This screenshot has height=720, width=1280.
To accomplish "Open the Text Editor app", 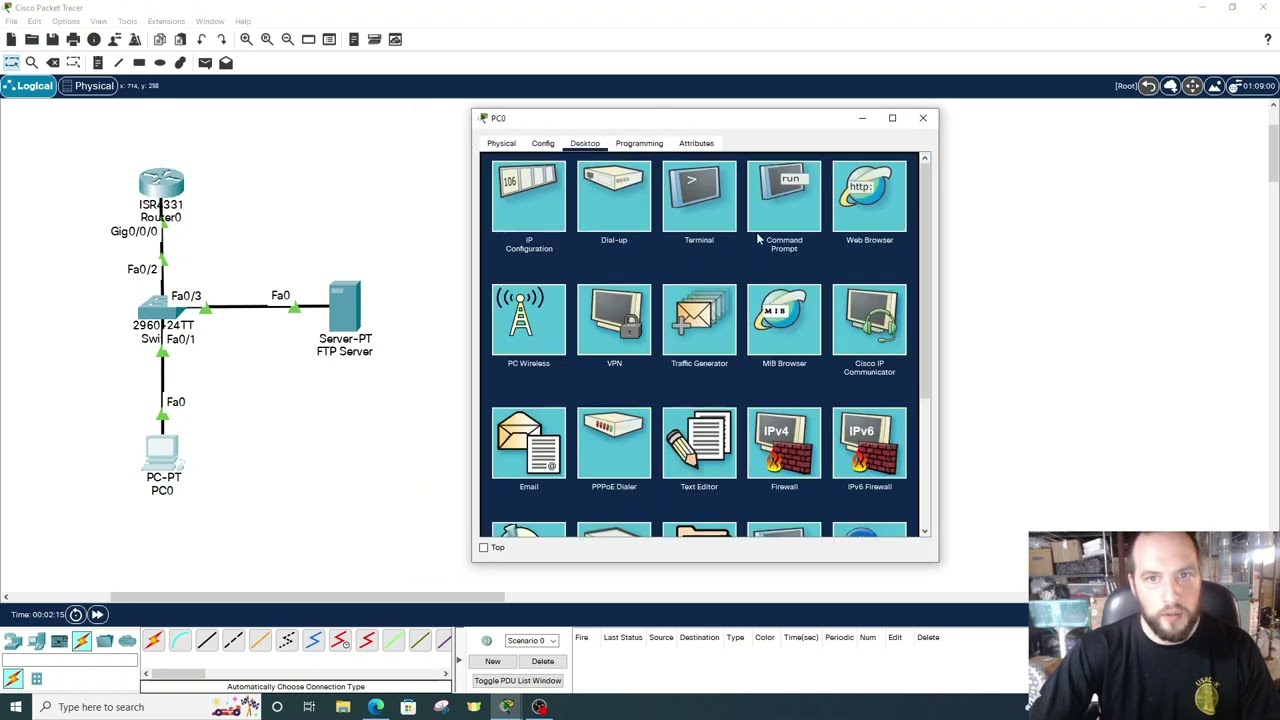I will click(x=699, y=443).
